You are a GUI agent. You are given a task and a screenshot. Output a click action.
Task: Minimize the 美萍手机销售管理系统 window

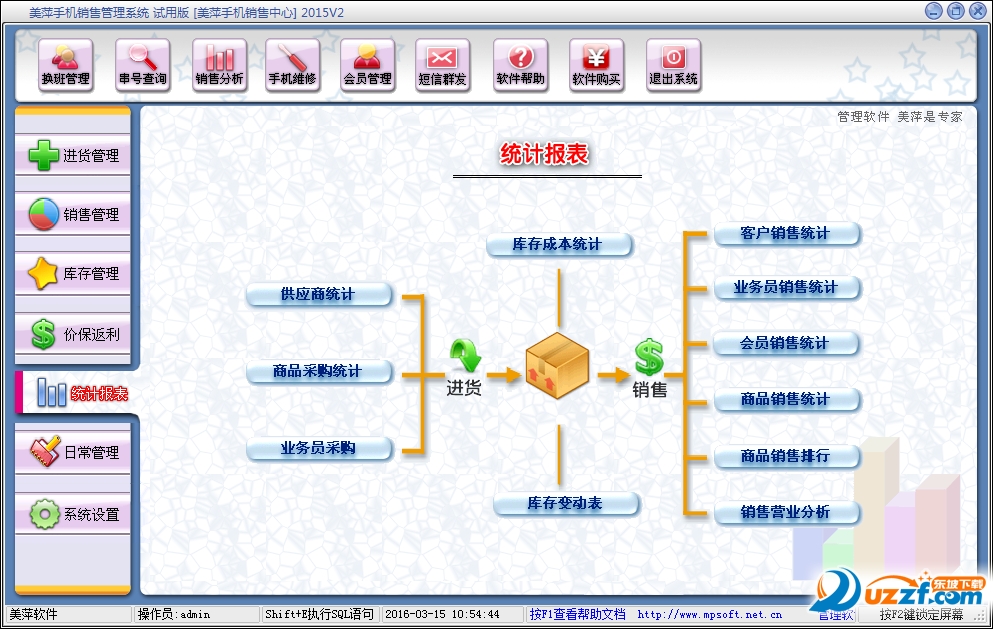point(933,11)
